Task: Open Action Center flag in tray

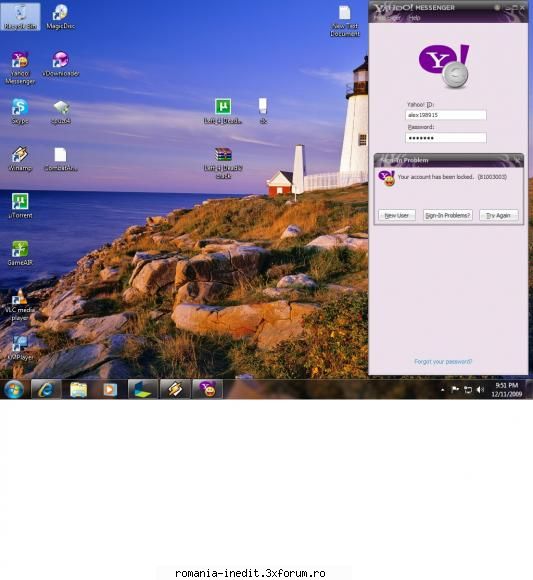Action: tap(455, 390)
